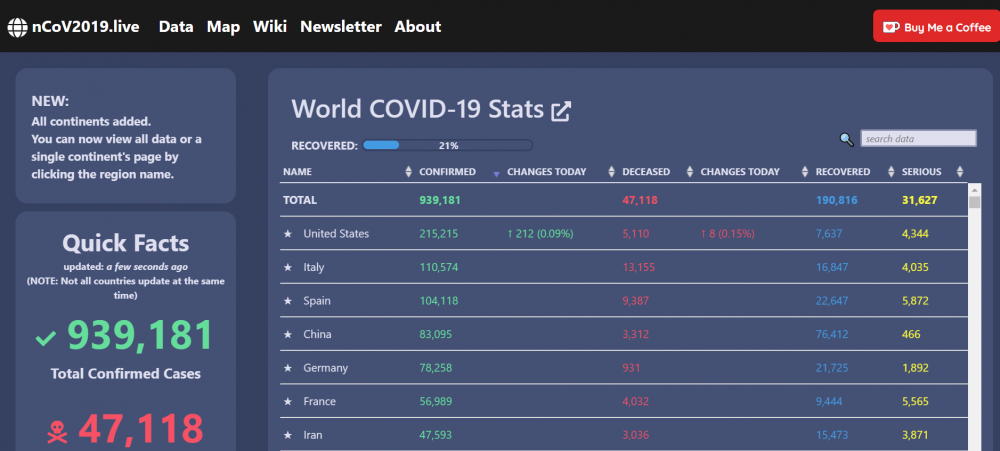Open the Spain country link
The height and width of the screenshot is (451, 1000).
(317, 300)
